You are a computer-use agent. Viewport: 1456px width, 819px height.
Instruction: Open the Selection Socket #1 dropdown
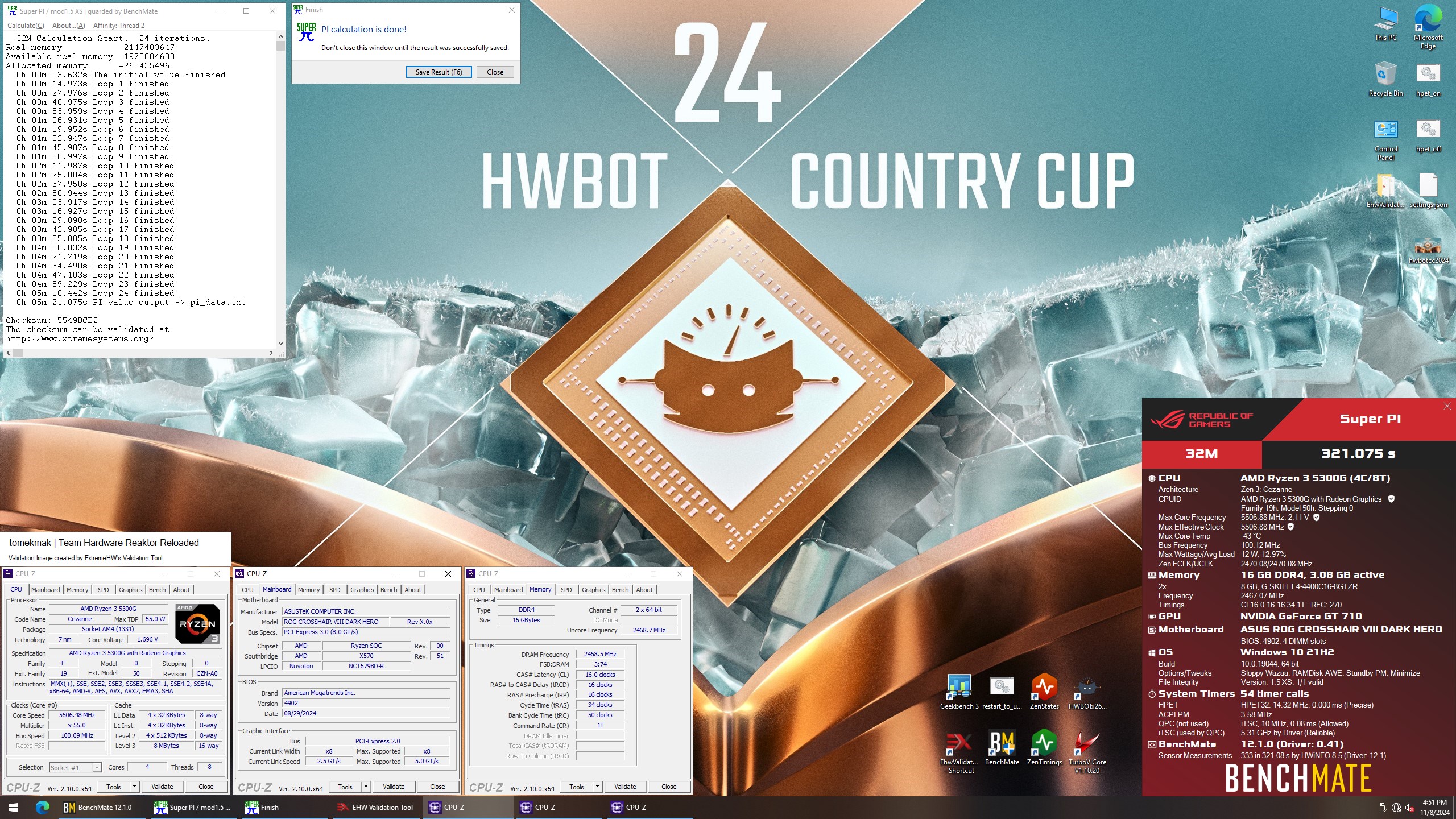click(x=75, y=767)
